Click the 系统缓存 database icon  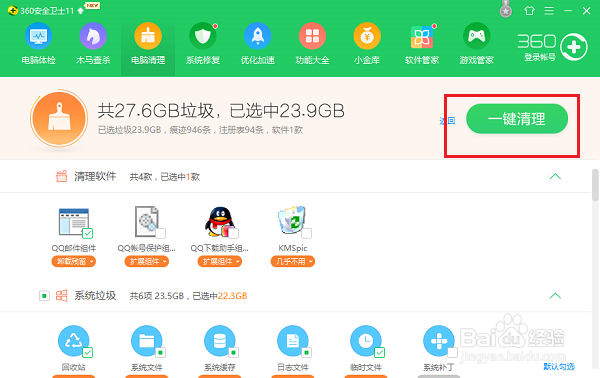[x=220, y=341]
